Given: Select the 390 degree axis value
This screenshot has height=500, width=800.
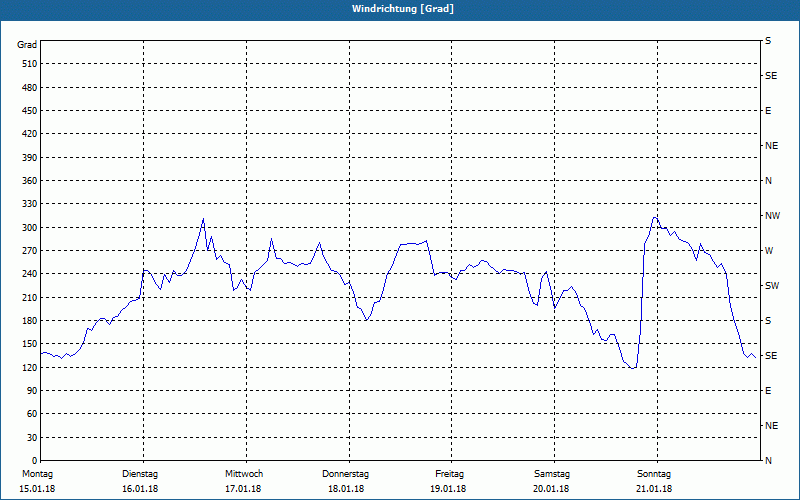Looking at the screenshot, I should pos(30,158).
